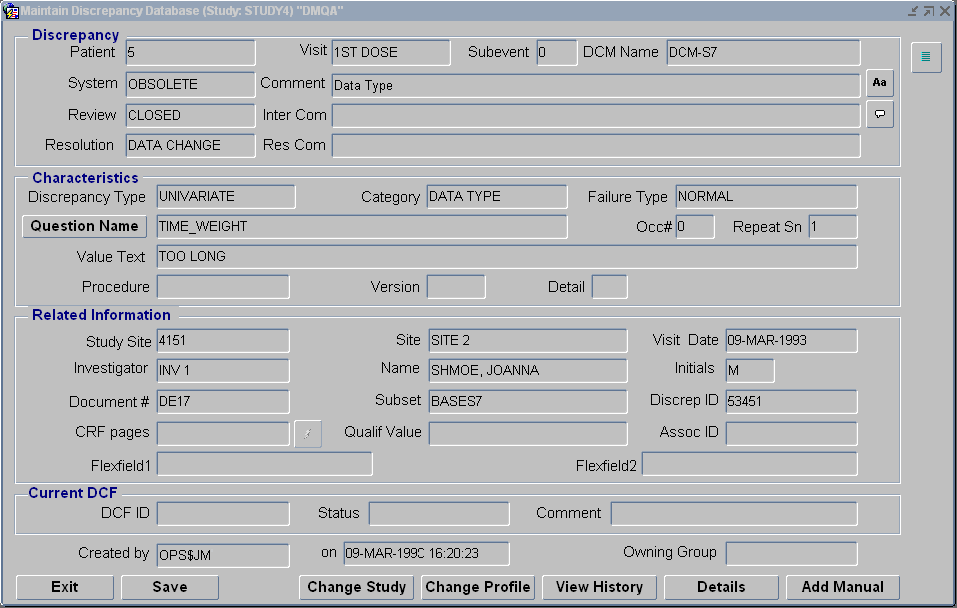Select the Comment field containing Data Type
This screenshot has height=608, width=957.
click(x=595, y=85)
